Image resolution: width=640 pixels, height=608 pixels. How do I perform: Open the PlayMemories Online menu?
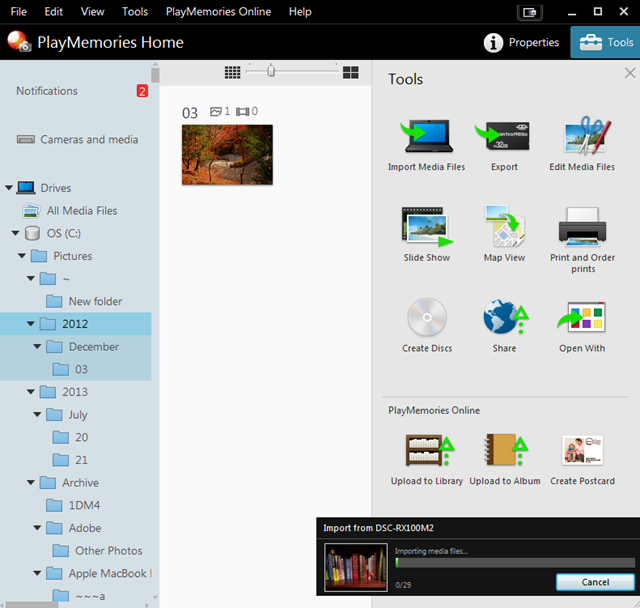click(x=218, y=11)
